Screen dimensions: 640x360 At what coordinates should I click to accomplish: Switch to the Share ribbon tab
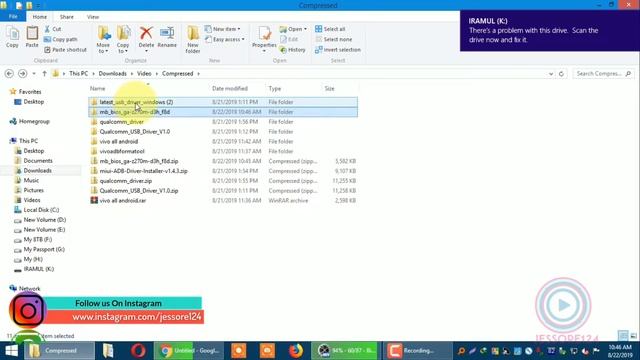(67, 17)
